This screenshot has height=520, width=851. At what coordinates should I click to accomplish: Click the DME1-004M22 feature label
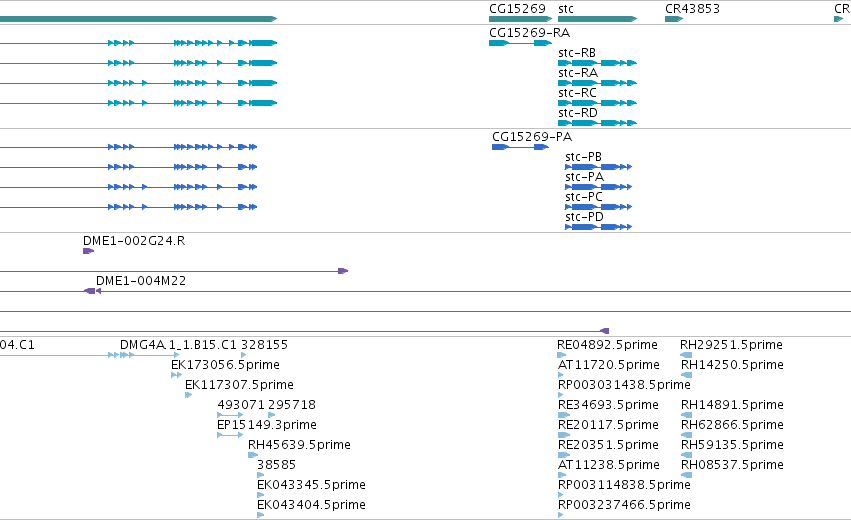click(x=141, y=281)
